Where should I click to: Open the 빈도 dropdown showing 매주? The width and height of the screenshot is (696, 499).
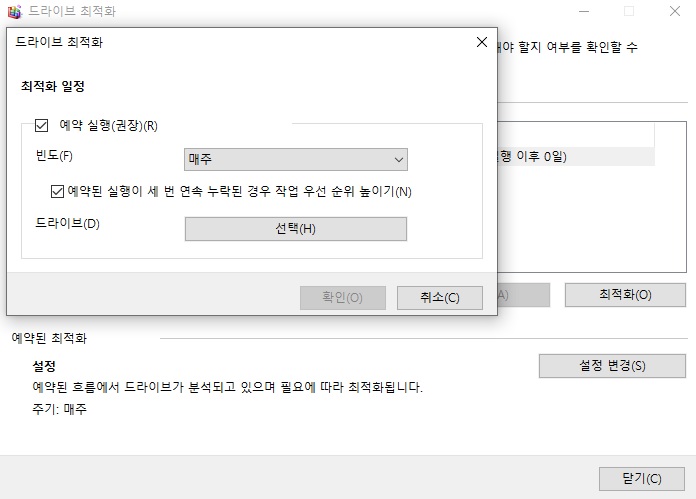(296, 159)
